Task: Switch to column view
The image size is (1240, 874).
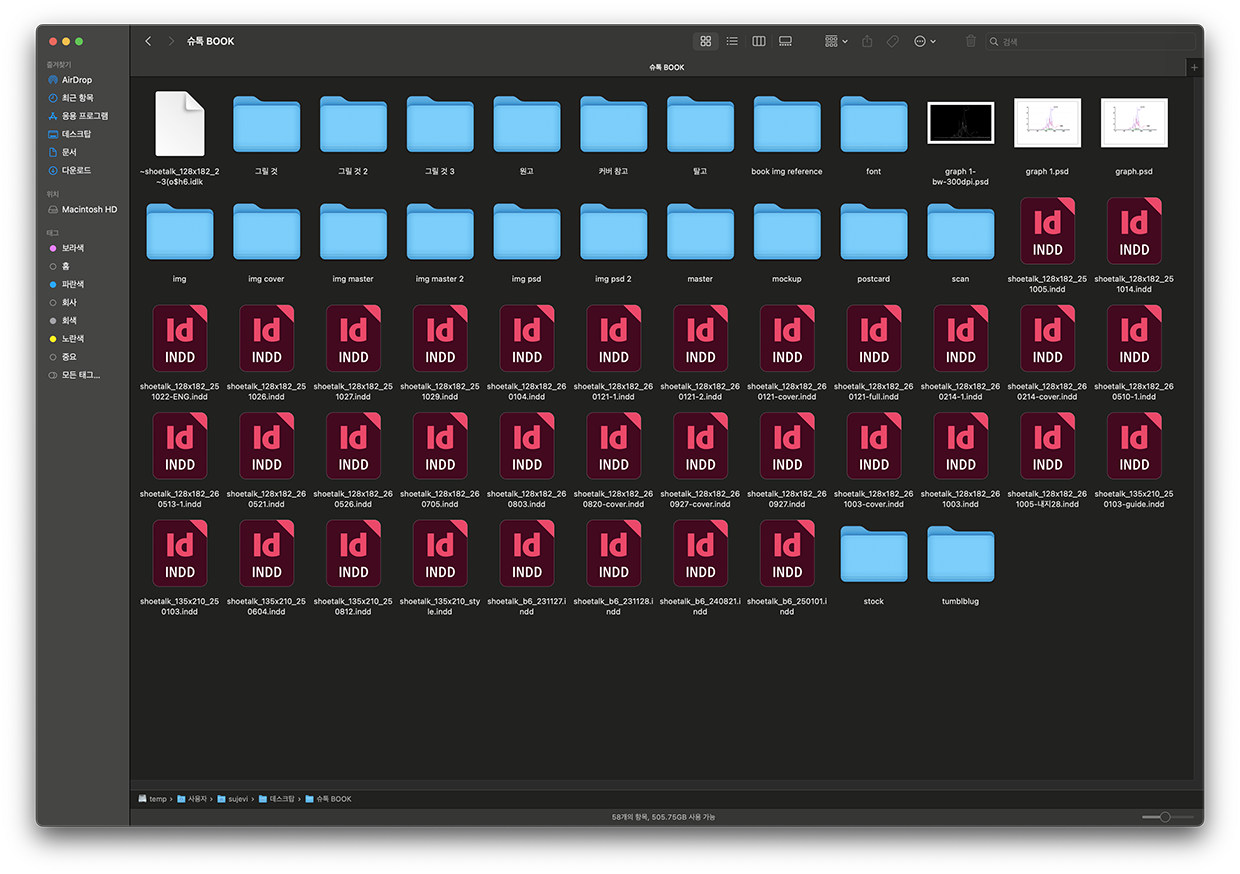Action: coord(759,41)
